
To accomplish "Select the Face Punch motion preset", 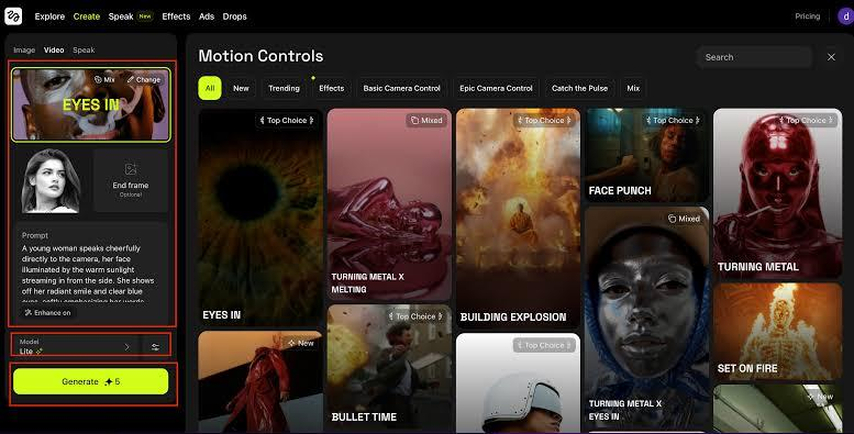I will 647,155.
